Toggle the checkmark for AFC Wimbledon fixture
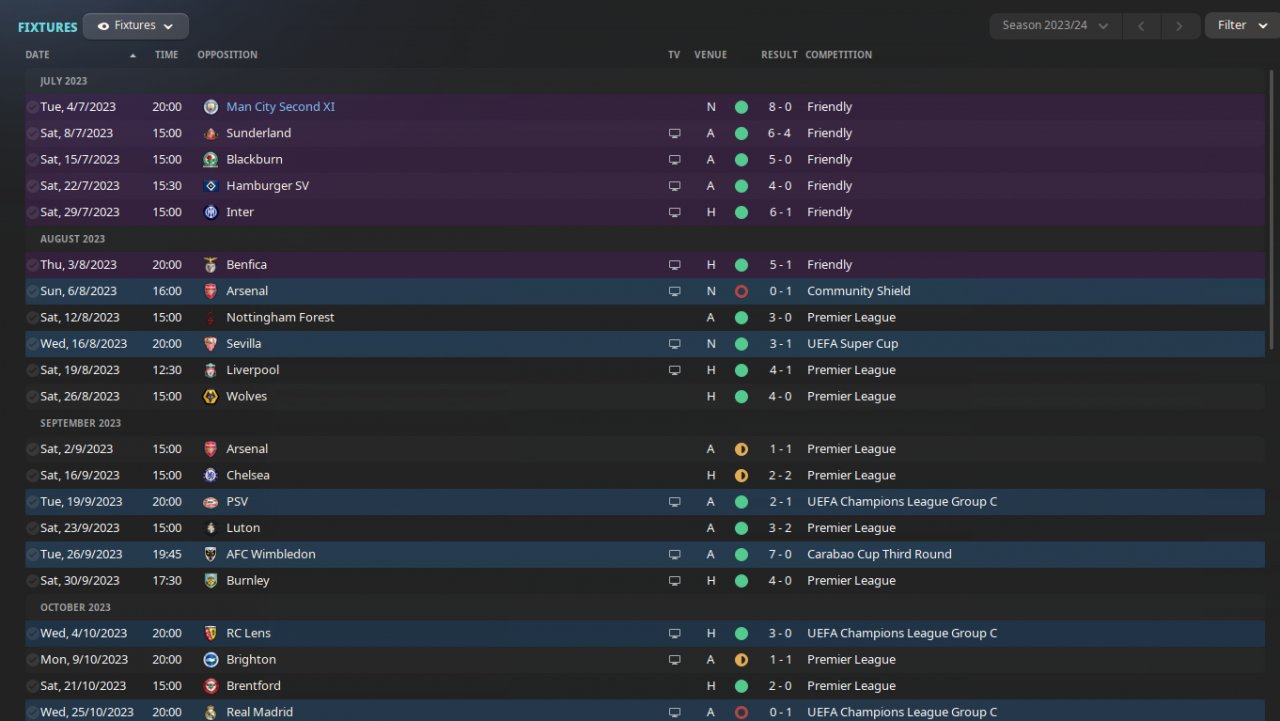 (x=32, y=554)
